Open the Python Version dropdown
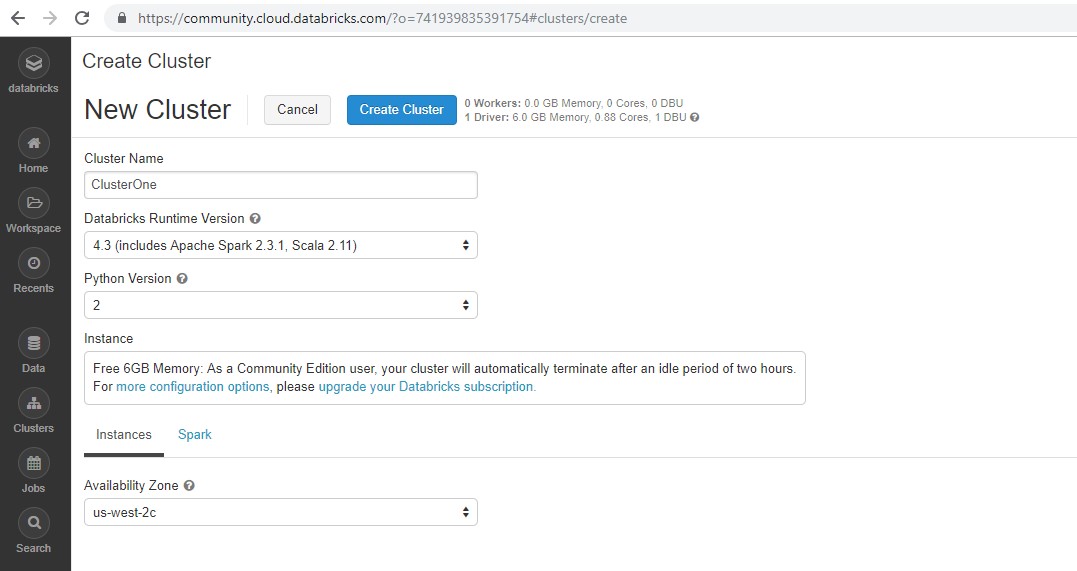This screenshot has width=1077, height=571. pos(280,305)
